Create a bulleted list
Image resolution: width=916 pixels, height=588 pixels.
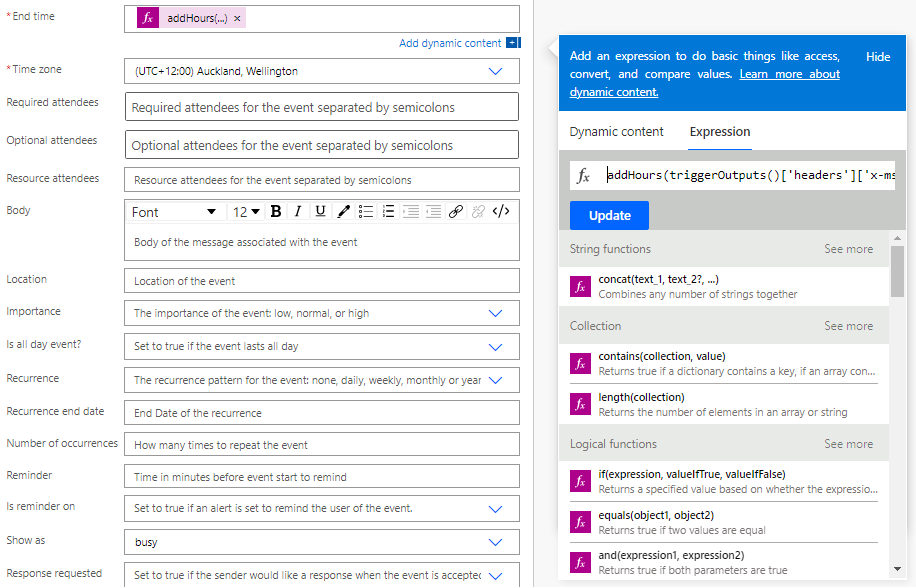(365, 211)
